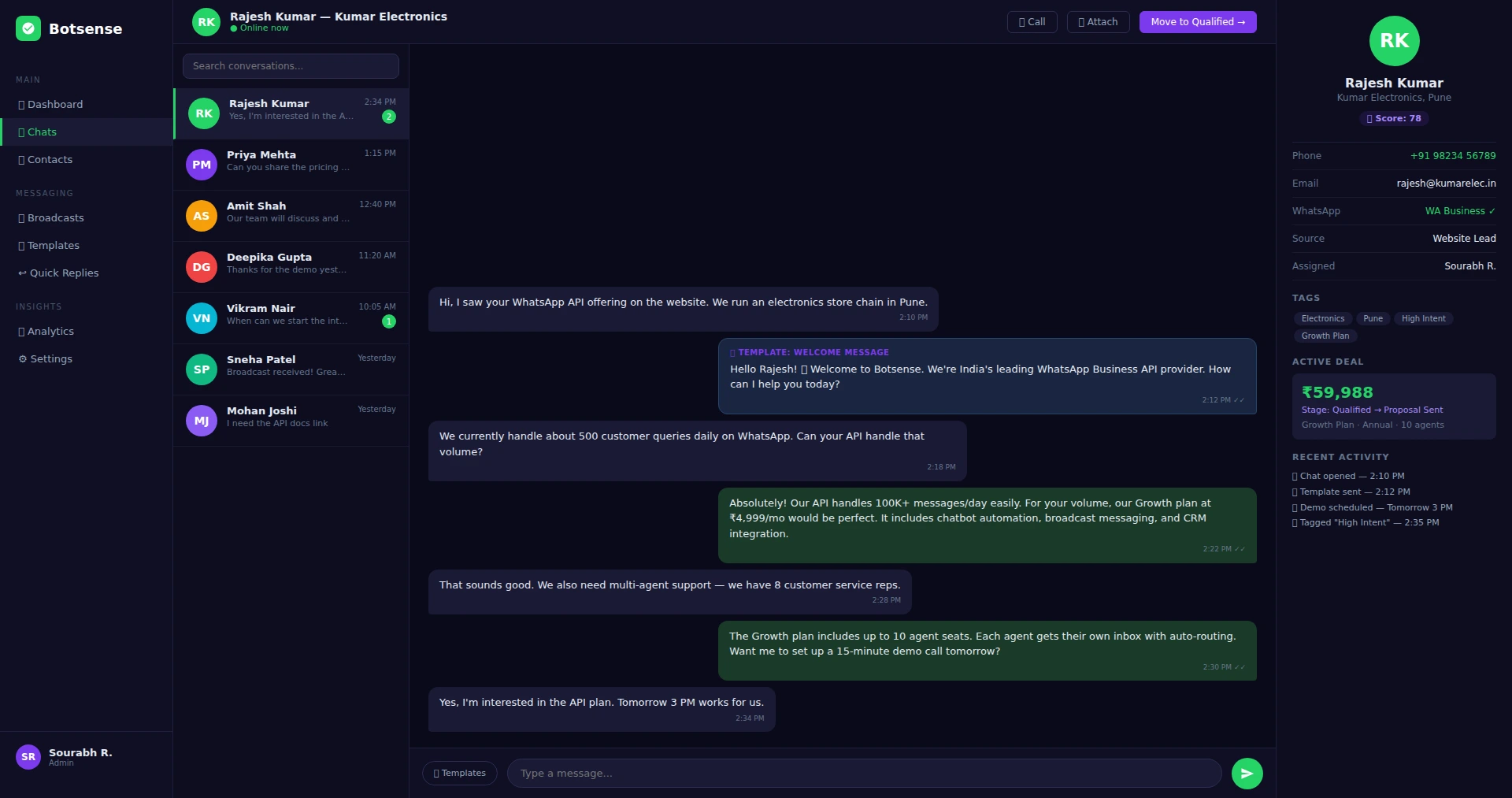This screenshot has width=1512, height=798.
Task: Open Templates from the sidebar
Action: [21, 245]
